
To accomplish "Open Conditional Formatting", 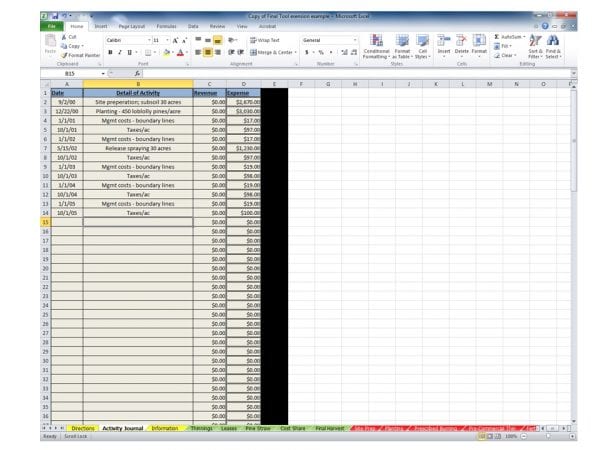I will [377, 46].
